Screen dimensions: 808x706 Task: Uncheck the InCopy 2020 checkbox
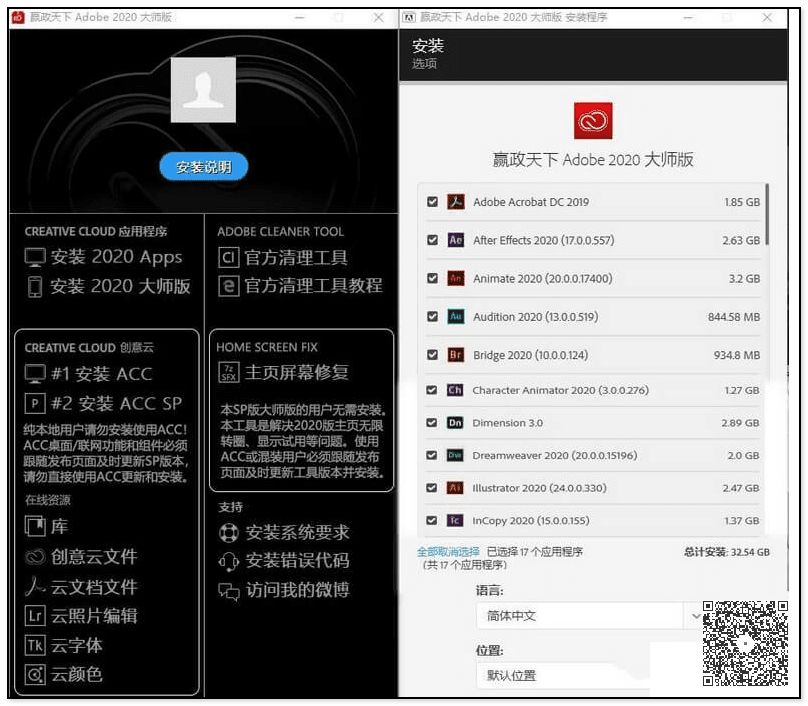coord(432,520)
